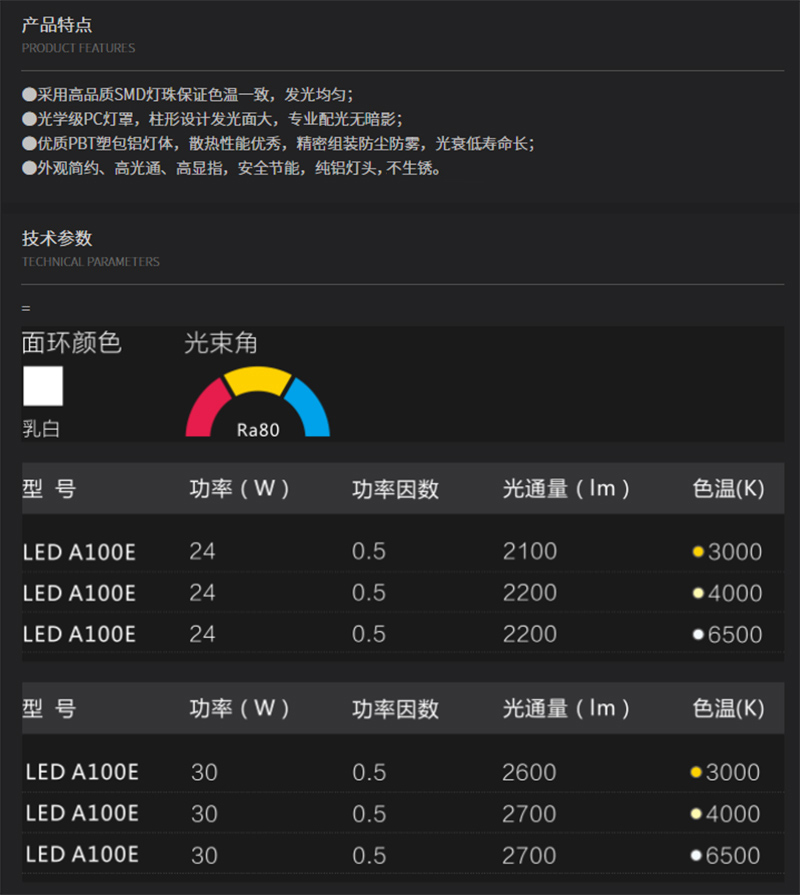
Task: Click the yellow dot beside 3000 in the 30W table
Action: 696,772
